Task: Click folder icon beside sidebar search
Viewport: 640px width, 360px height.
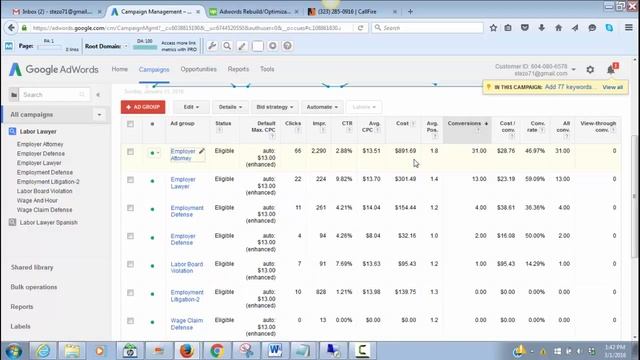Action: click(x=13, y=95)
